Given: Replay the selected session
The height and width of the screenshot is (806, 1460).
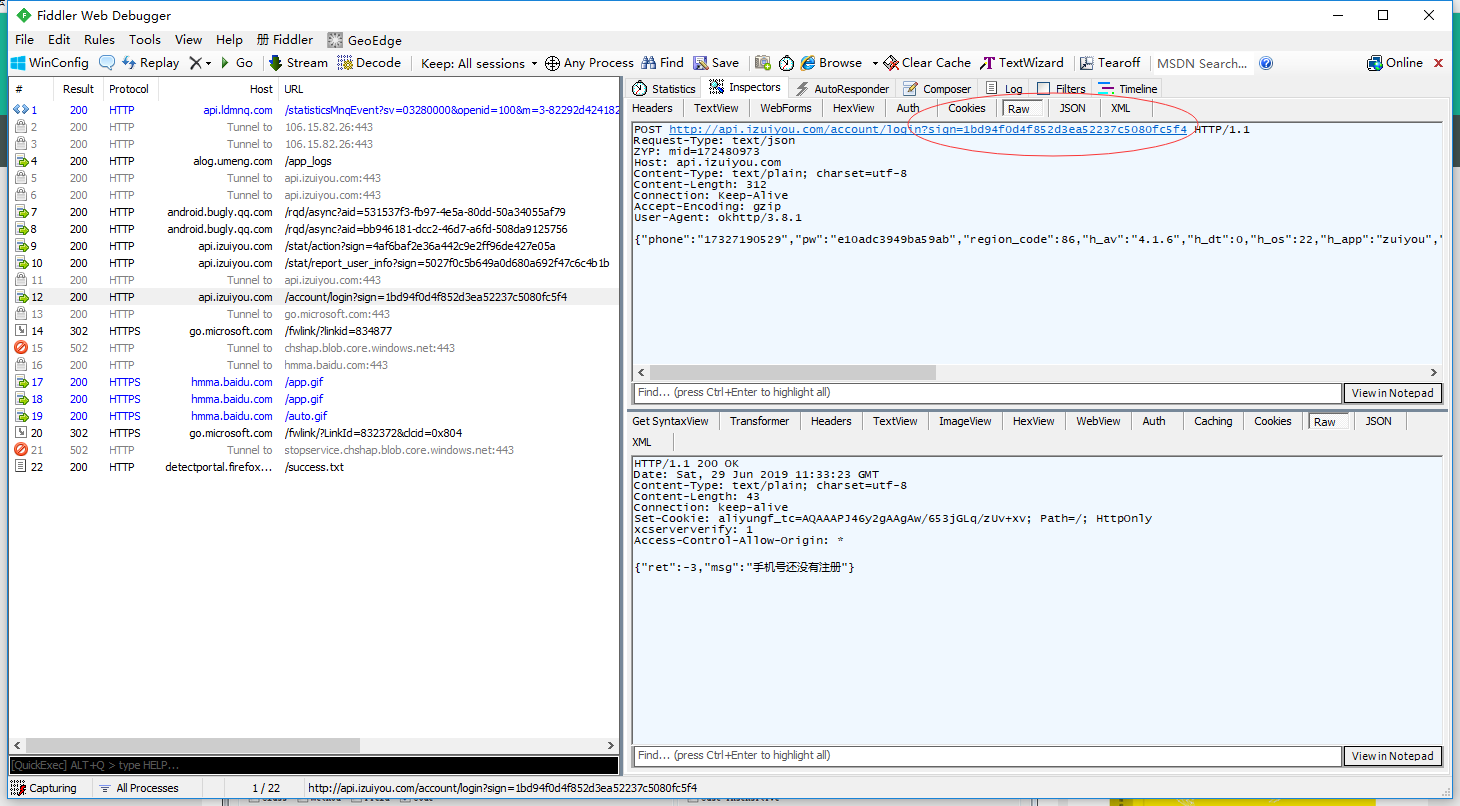Looking at the screenshot, I should 150,63.
